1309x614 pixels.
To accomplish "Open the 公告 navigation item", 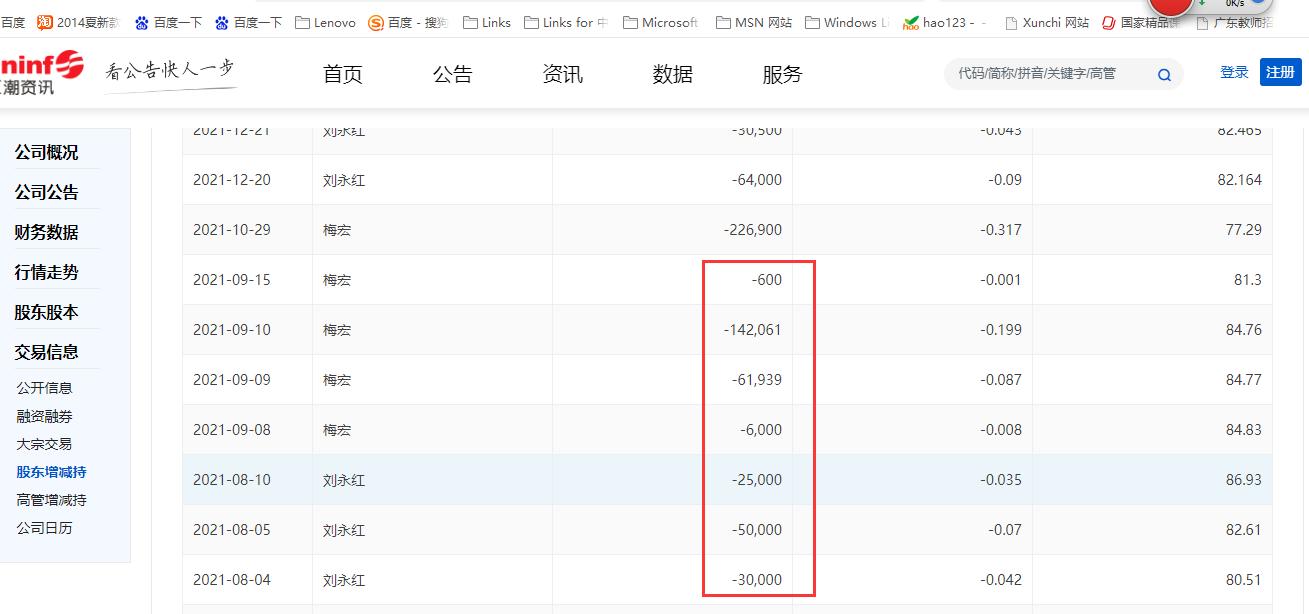I will tap(452, 74).
